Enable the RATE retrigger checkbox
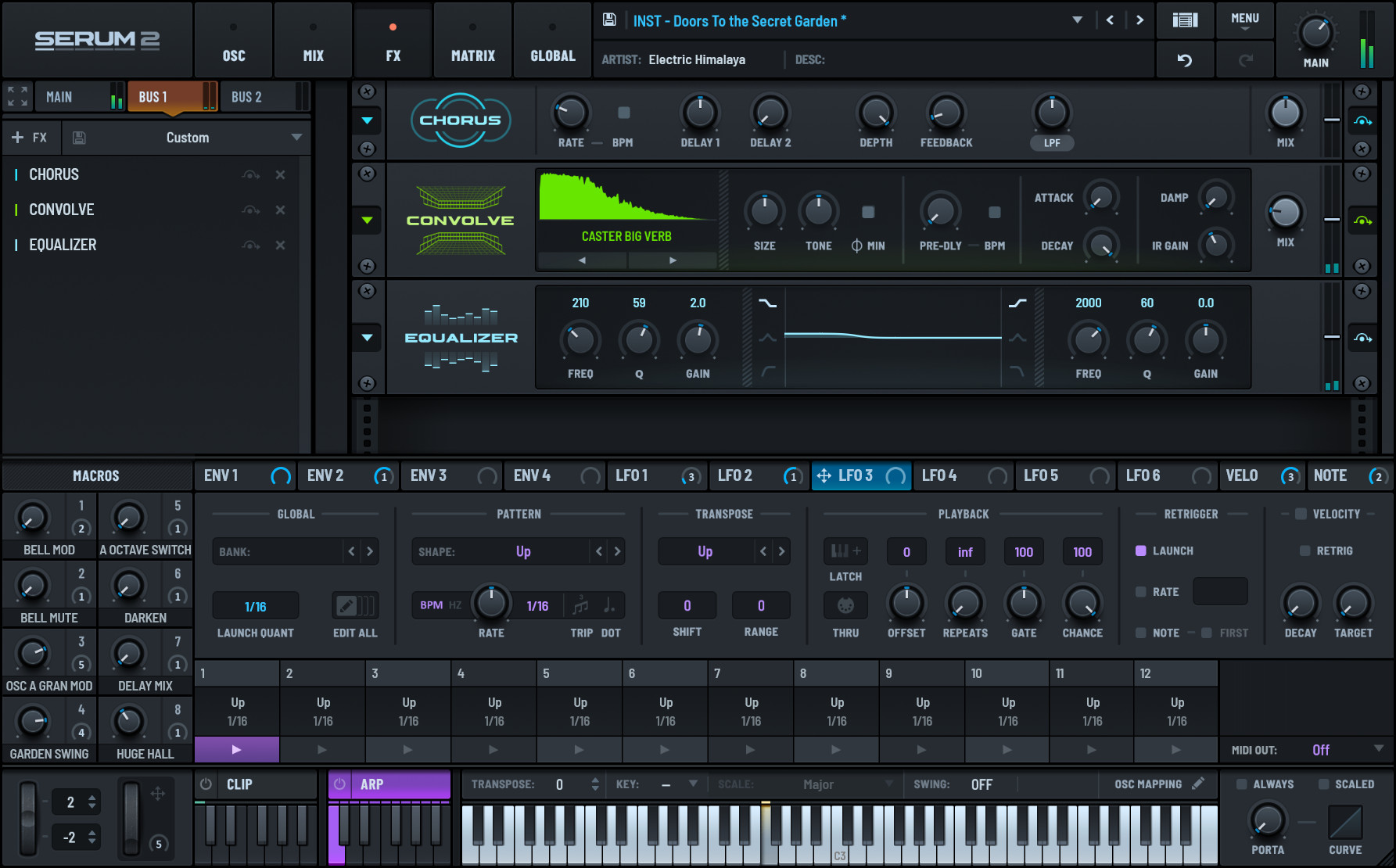This screenshot has height=868, width=1396. tap(1141, 592)
